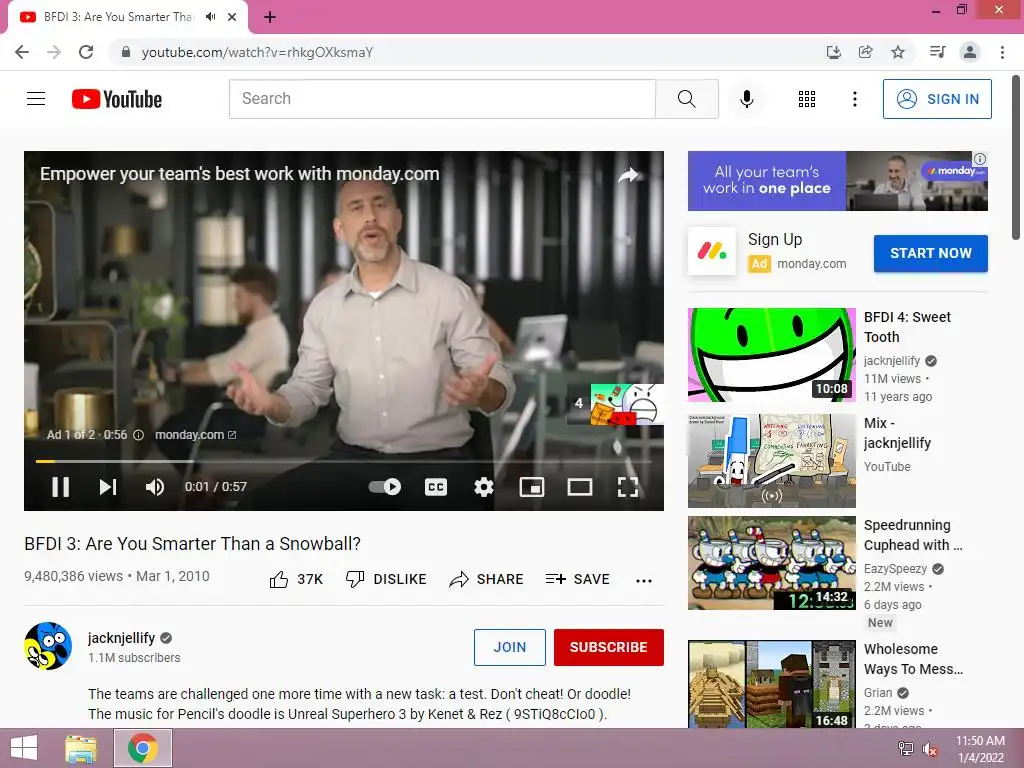Click the EazySpeezy channel name
Viewport: 1024px width, 768px height.
pyautogui.click(x=895, y=569)
